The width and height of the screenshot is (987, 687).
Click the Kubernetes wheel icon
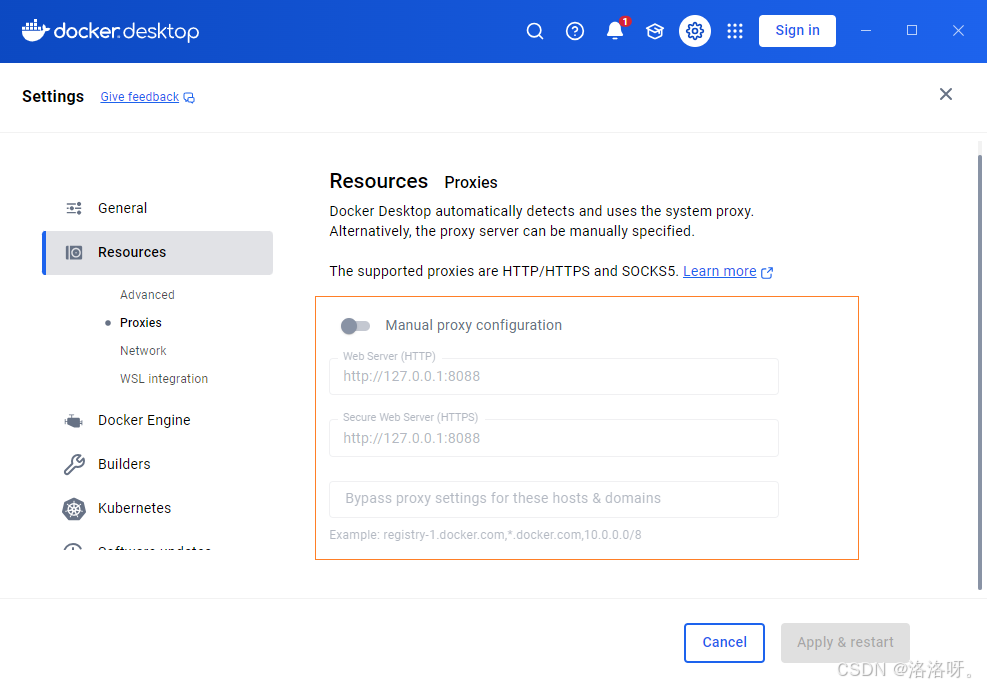[x=74, y=509]
